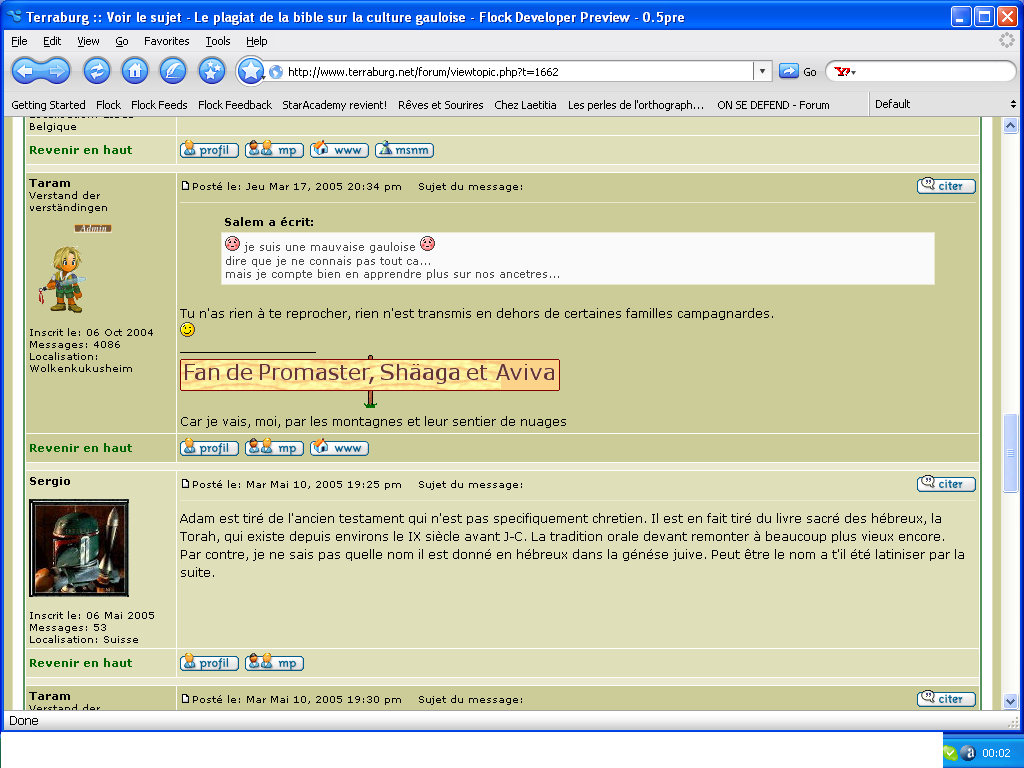Open the Flock bookmark
Screen dimensions: 1024x768
[108, 105]
